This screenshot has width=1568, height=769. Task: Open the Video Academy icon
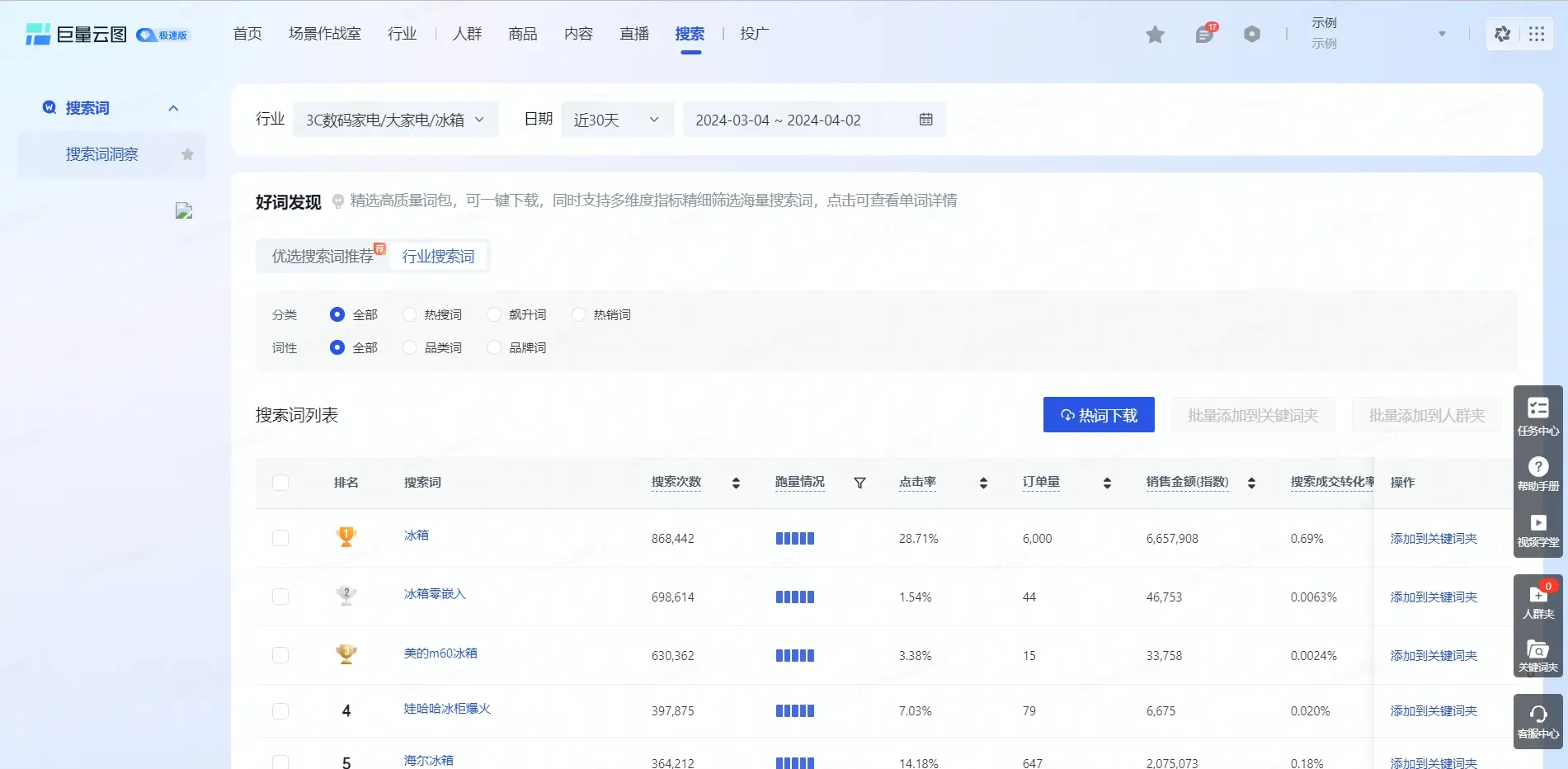coord(1538,529)
